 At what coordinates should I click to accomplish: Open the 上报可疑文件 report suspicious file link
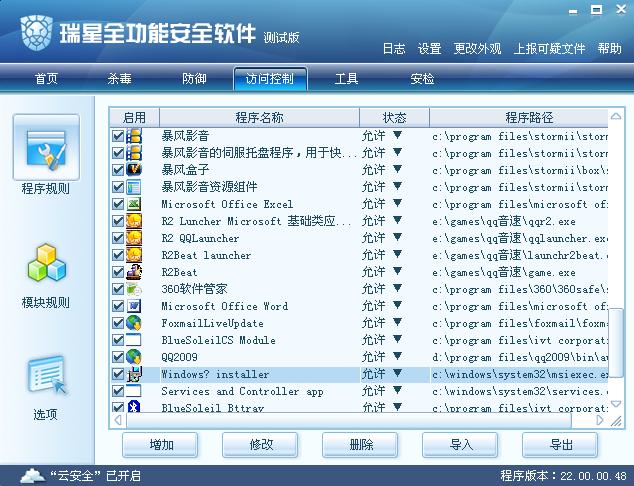pos(549,49)
